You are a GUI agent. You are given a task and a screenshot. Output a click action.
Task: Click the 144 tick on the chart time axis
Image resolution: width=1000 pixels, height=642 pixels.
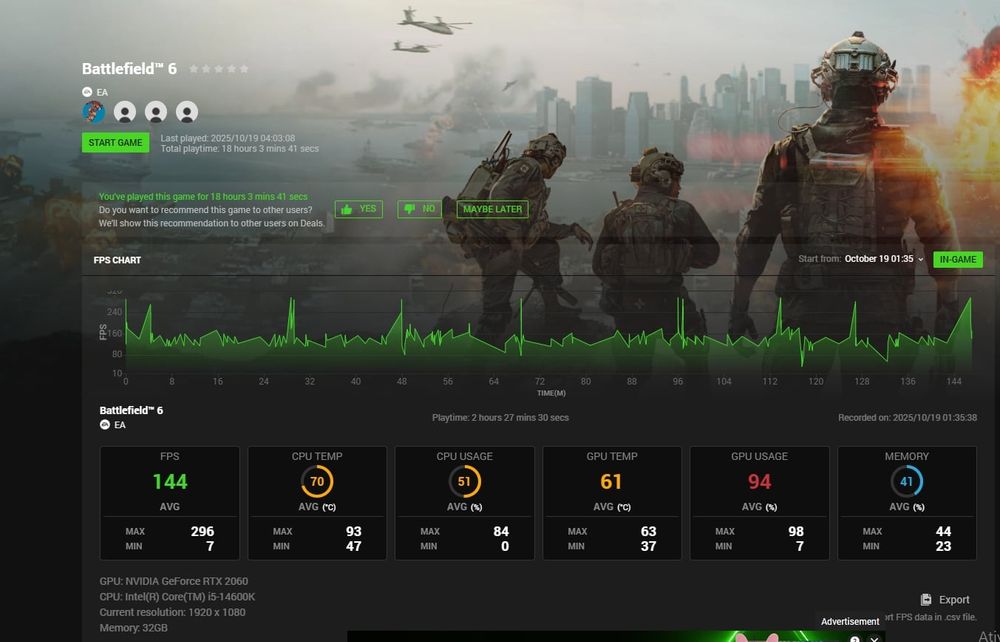(953, 381)
